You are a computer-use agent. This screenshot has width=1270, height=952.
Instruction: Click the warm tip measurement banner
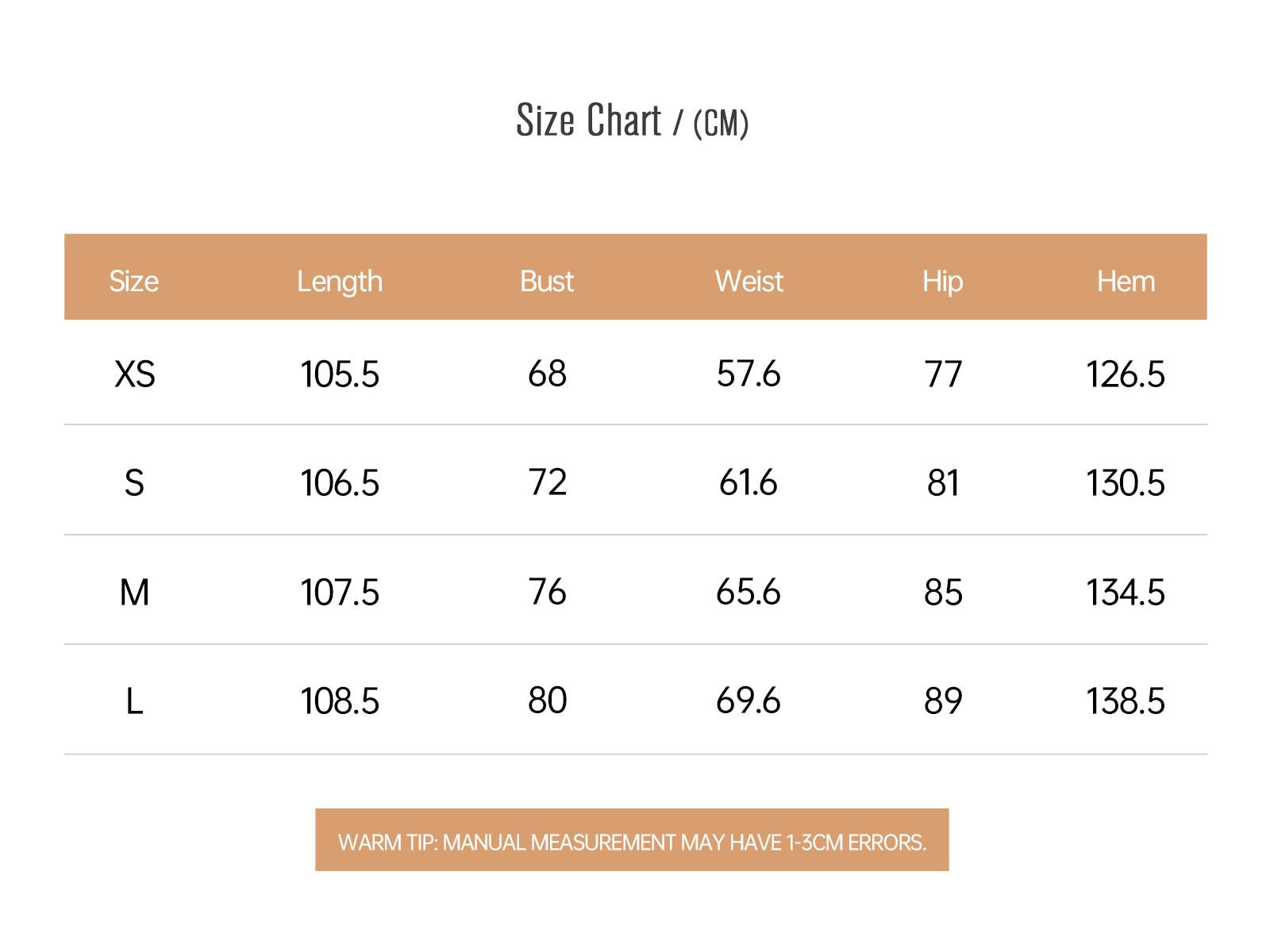tap(632, 840)
